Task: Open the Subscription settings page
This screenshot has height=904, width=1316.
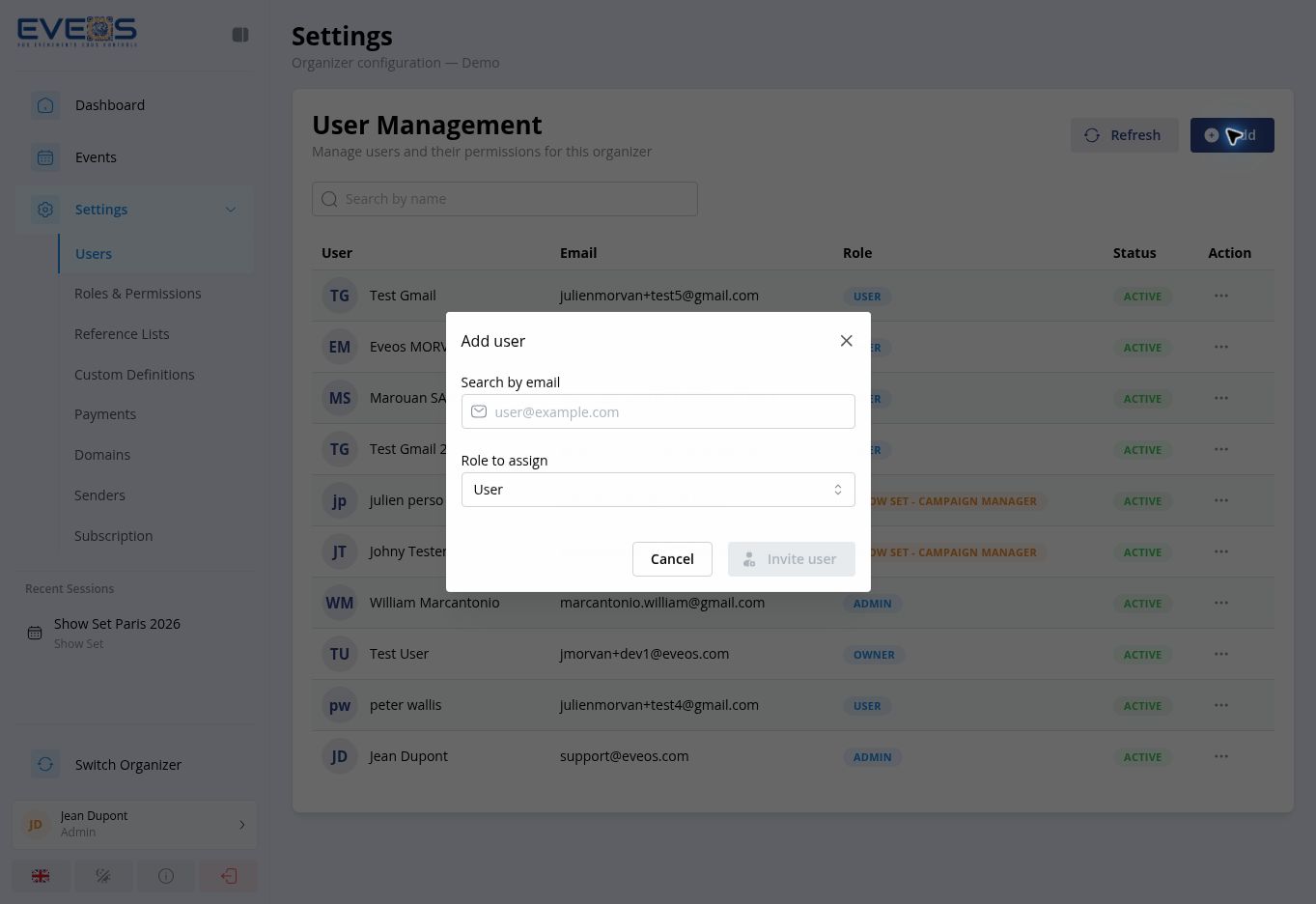Action: coord(113,536)
